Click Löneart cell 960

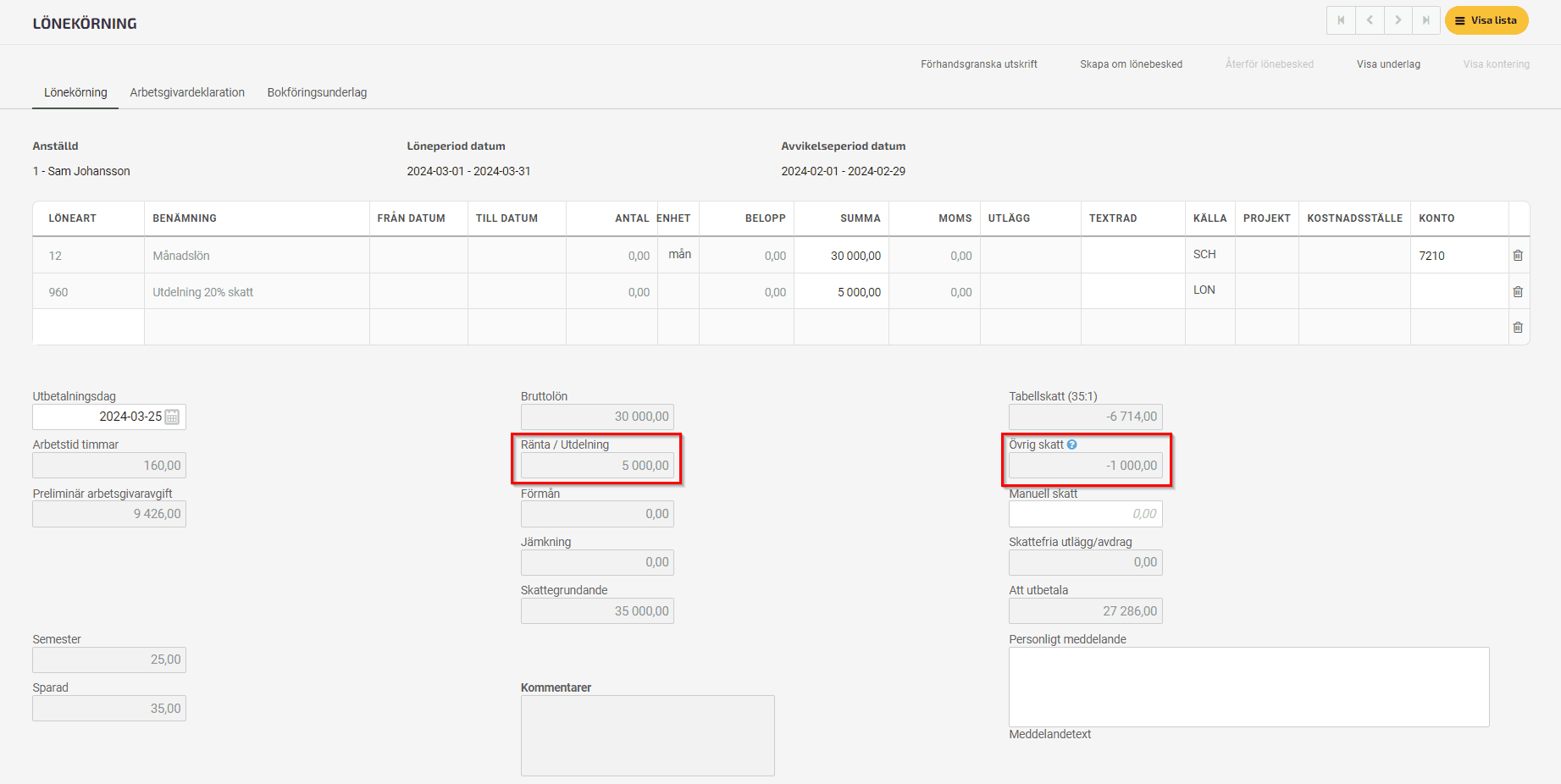click(x=88, y=292)
